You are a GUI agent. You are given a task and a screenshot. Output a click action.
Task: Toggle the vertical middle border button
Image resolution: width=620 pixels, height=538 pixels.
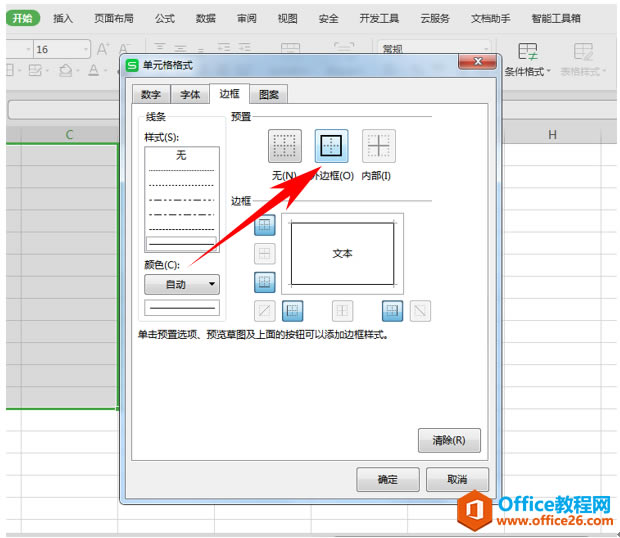(x=342, y=311)
